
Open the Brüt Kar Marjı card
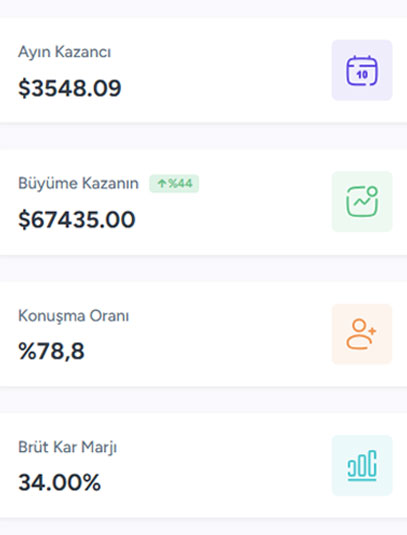(x=203, y=465)
